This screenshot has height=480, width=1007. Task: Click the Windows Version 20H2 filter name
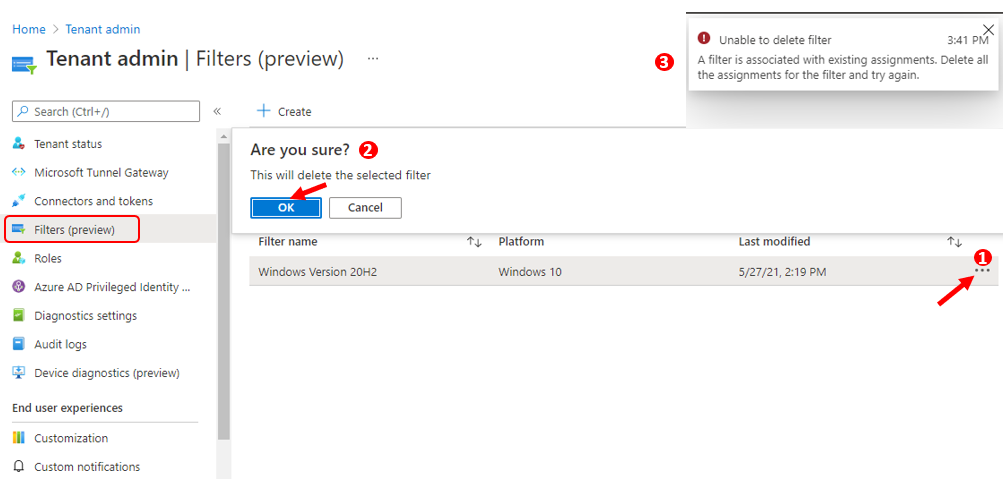coord(317,272)
